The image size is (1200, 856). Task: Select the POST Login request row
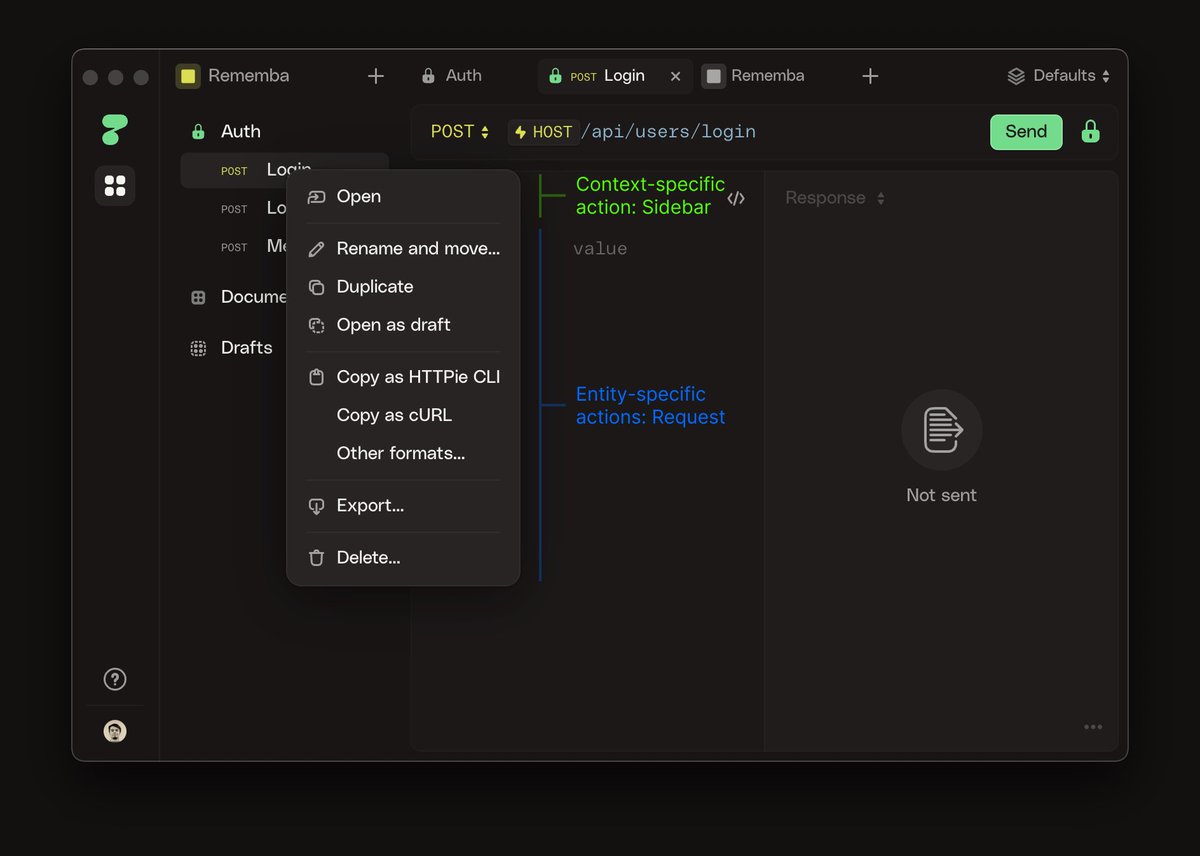(x=284, y=170)
